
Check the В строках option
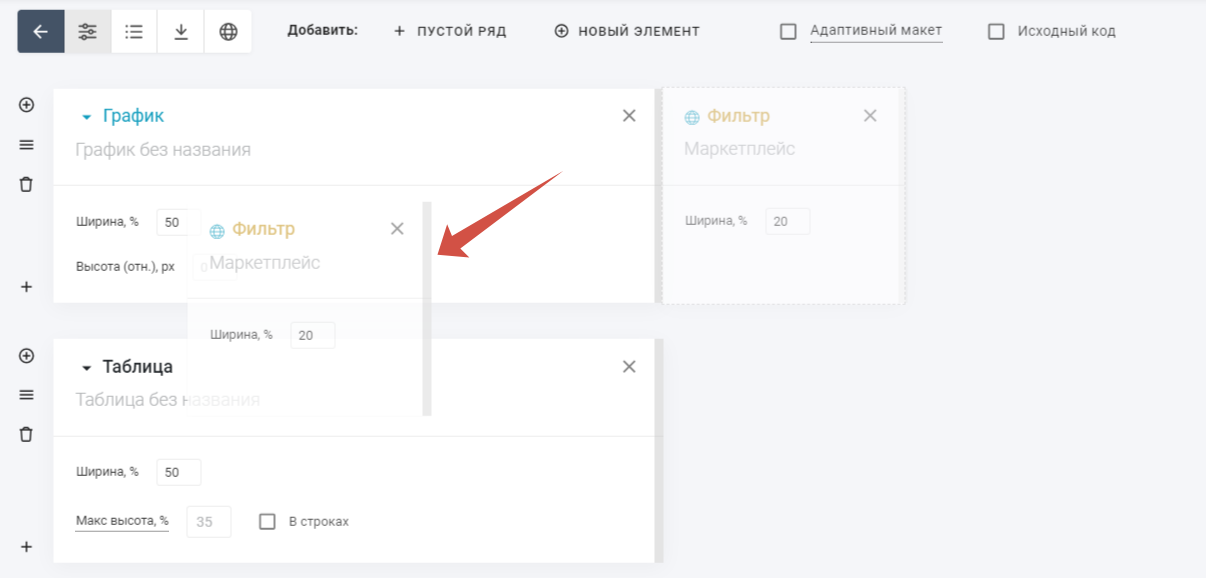point(267,521)
